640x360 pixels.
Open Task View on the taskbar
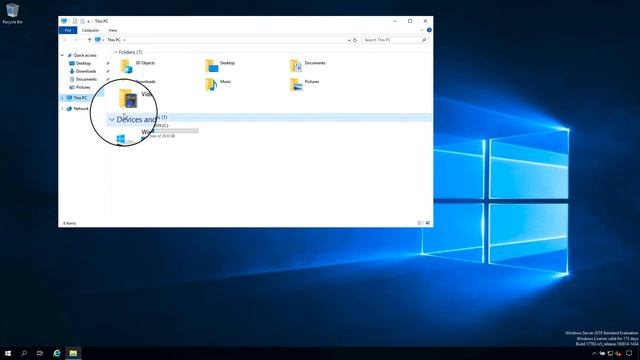click(x=40, y=353)
